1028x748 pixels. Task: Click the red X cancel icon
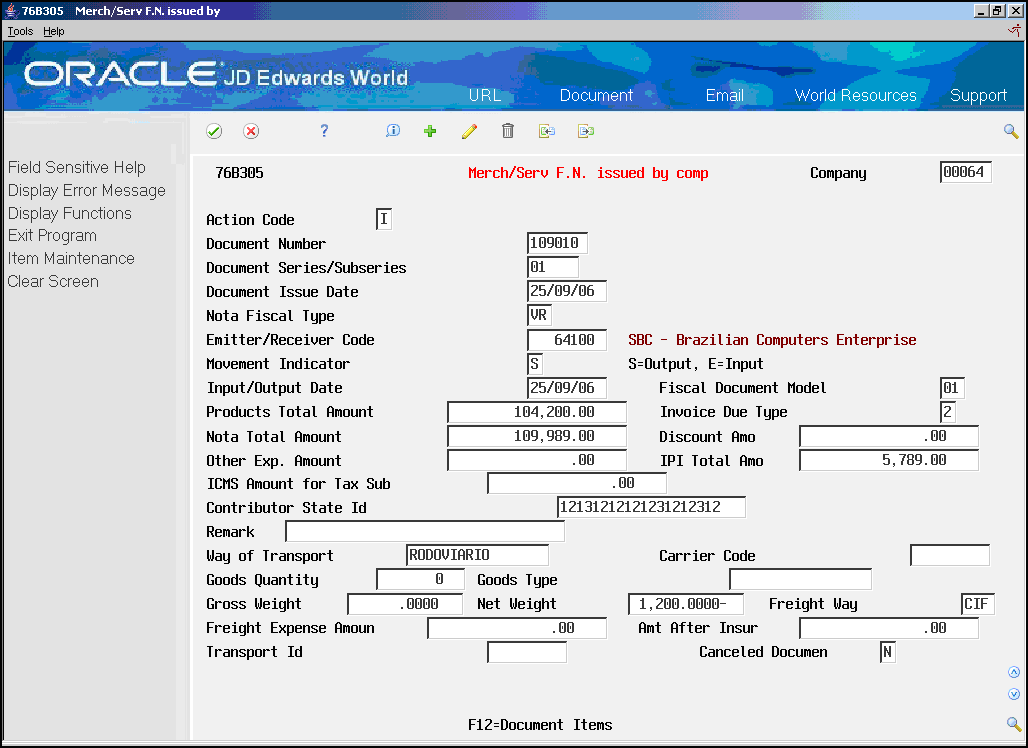pyautogui.click(x=251, y=131)
